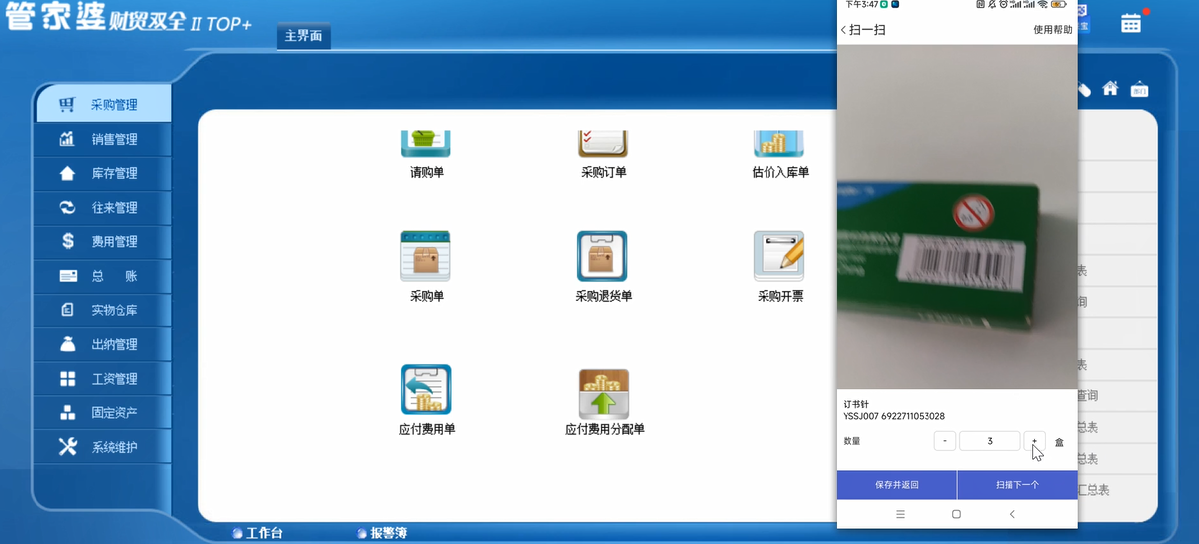Click the quantity input field showing 3

(989, 441)
